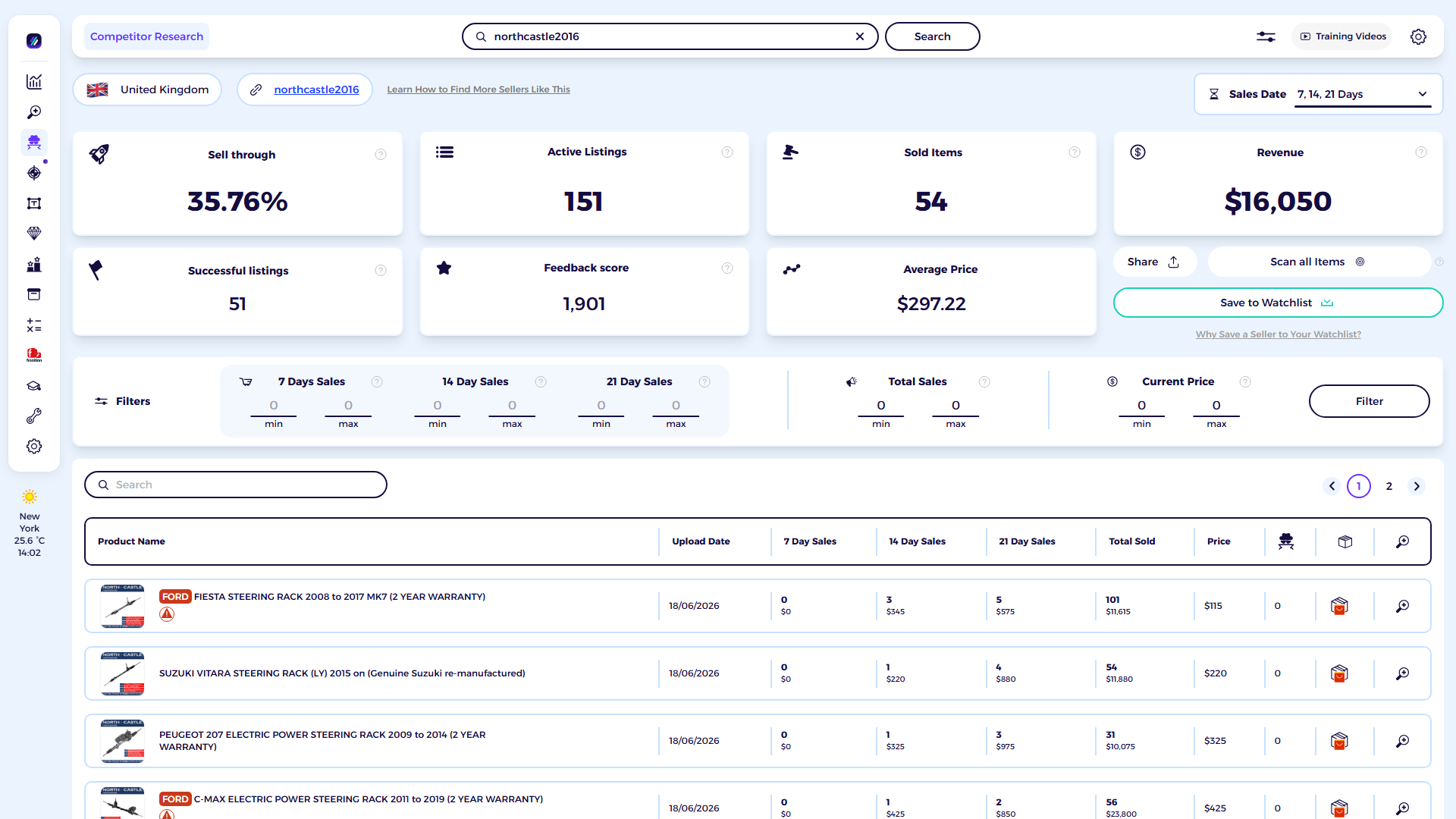Select page 1 in pagination

pos(1359,486)
